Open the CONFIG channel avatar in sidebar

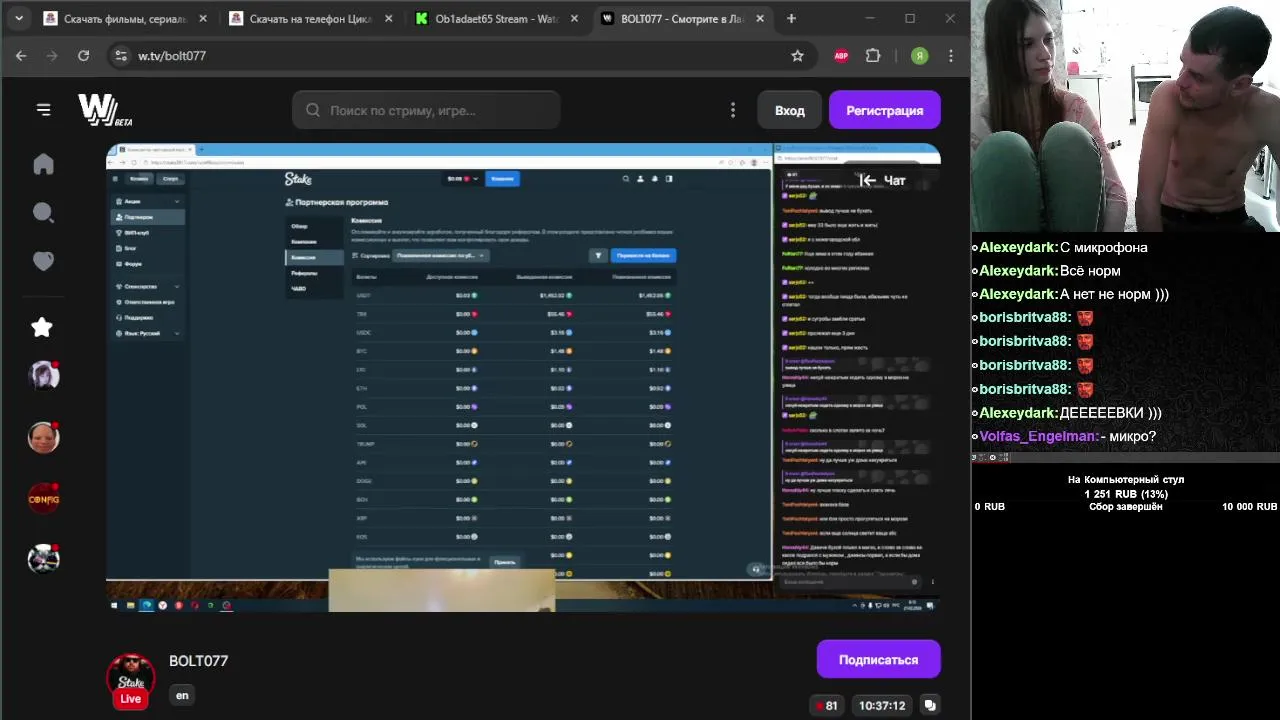coord(43,498)
